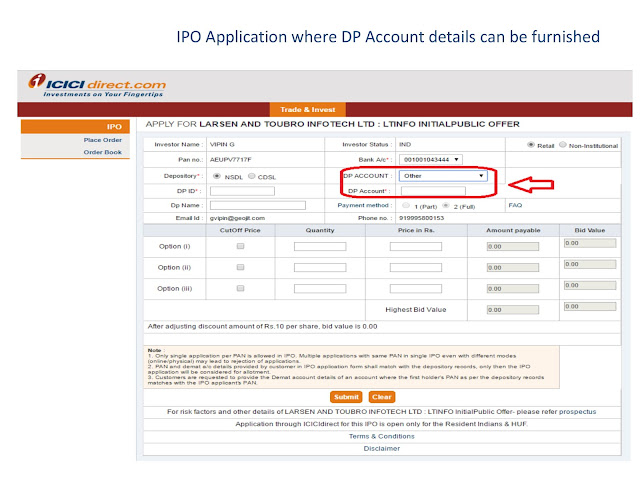Click phone number 919995800153
This screenshot has height=480, width=640.
(422, 218)
